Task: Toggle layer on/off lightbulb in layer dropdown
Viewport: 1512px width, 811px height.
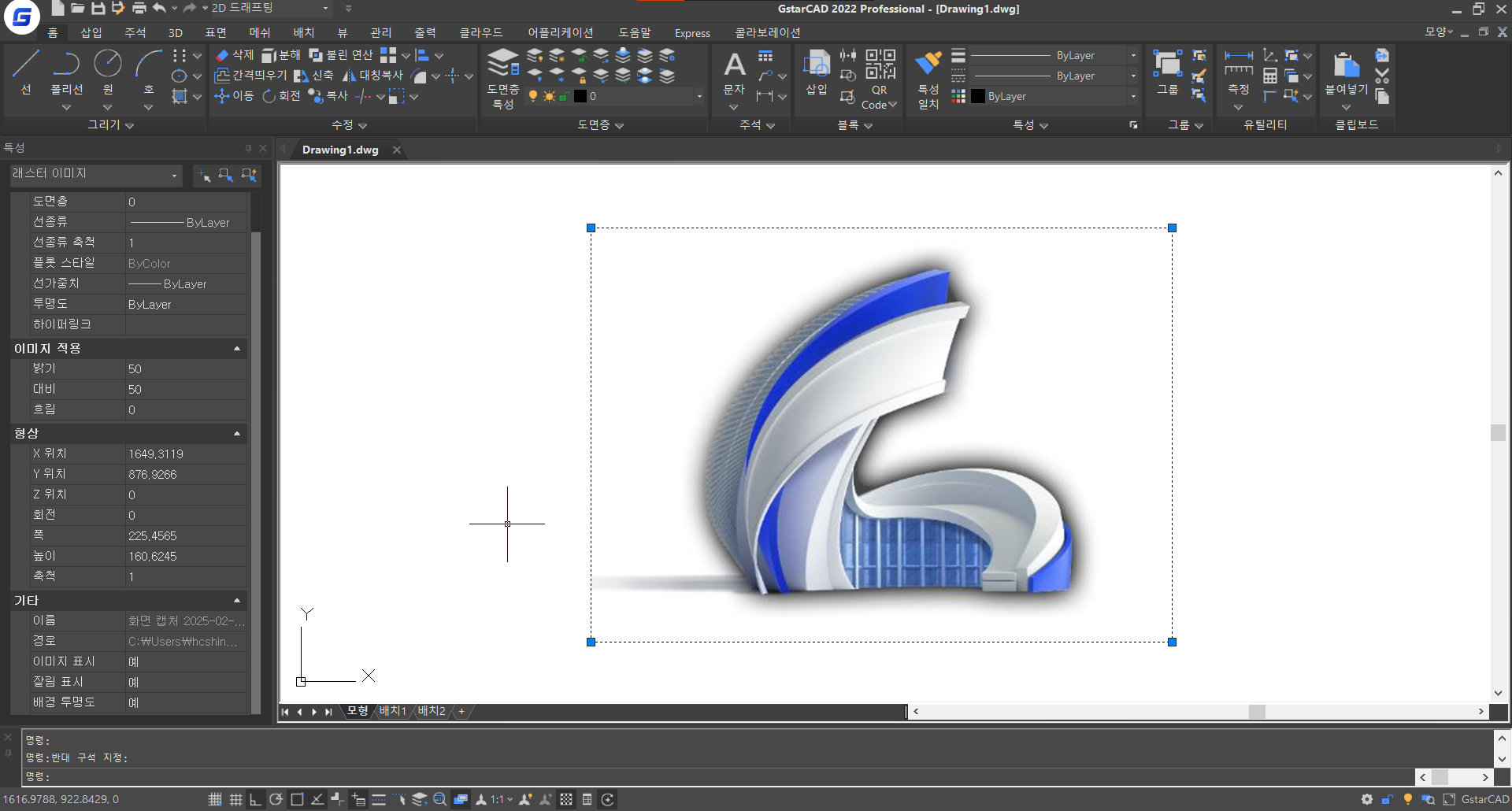Action: pos(533,96)
